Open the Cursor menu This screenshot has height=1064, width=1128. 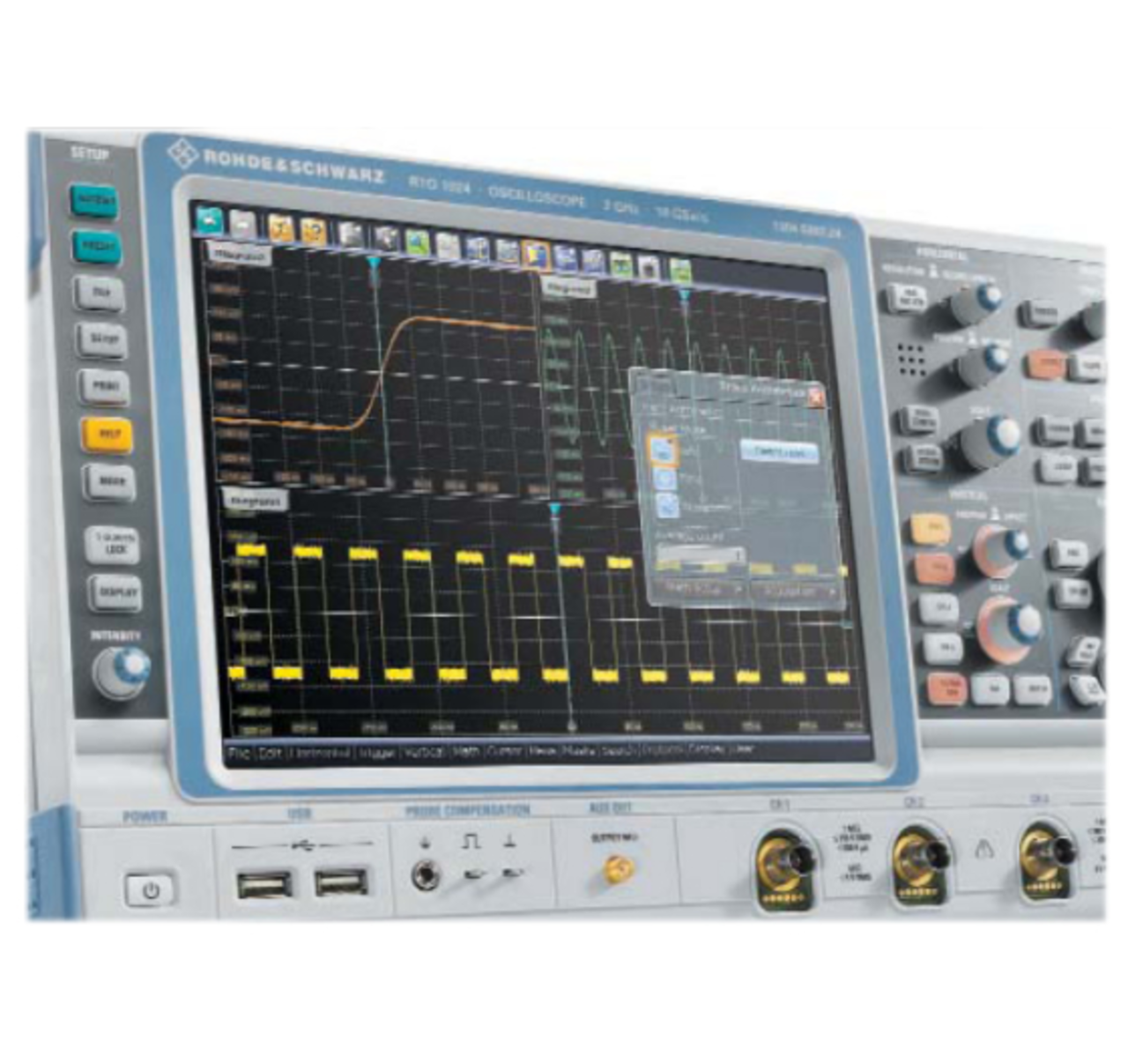tap(504, 752)
